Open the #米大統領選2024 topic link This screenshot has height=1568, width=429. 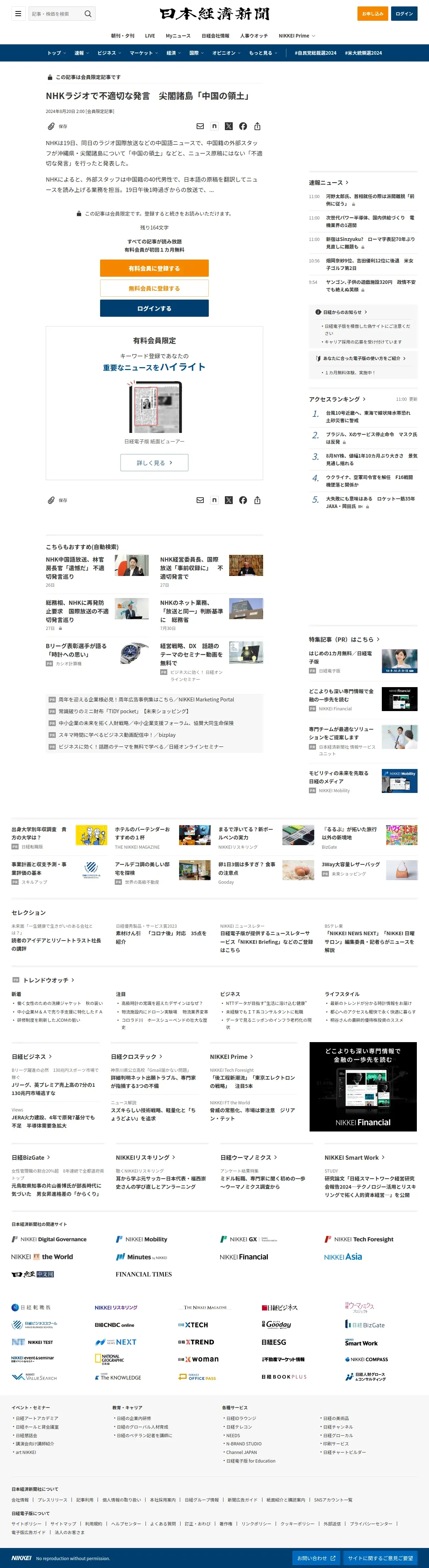(363, 53)
